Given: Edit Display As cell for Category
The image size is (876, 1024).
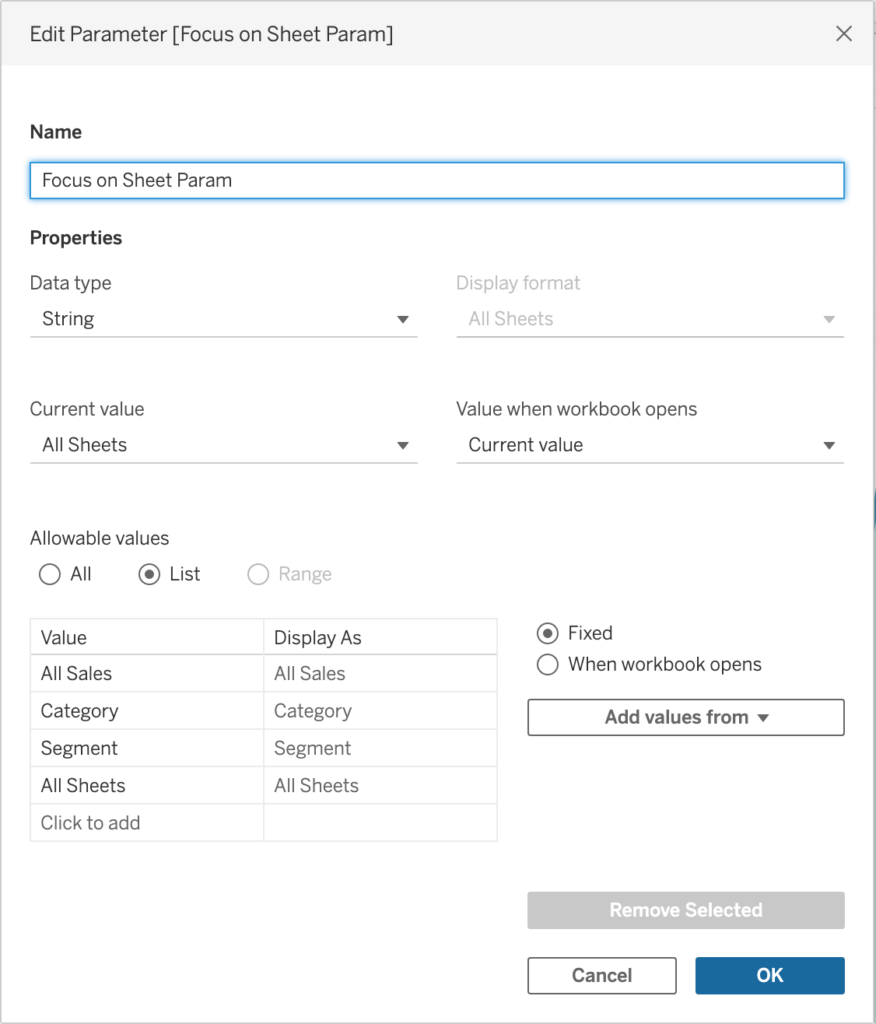Looking at the screenshot, I should pos(380,712).
